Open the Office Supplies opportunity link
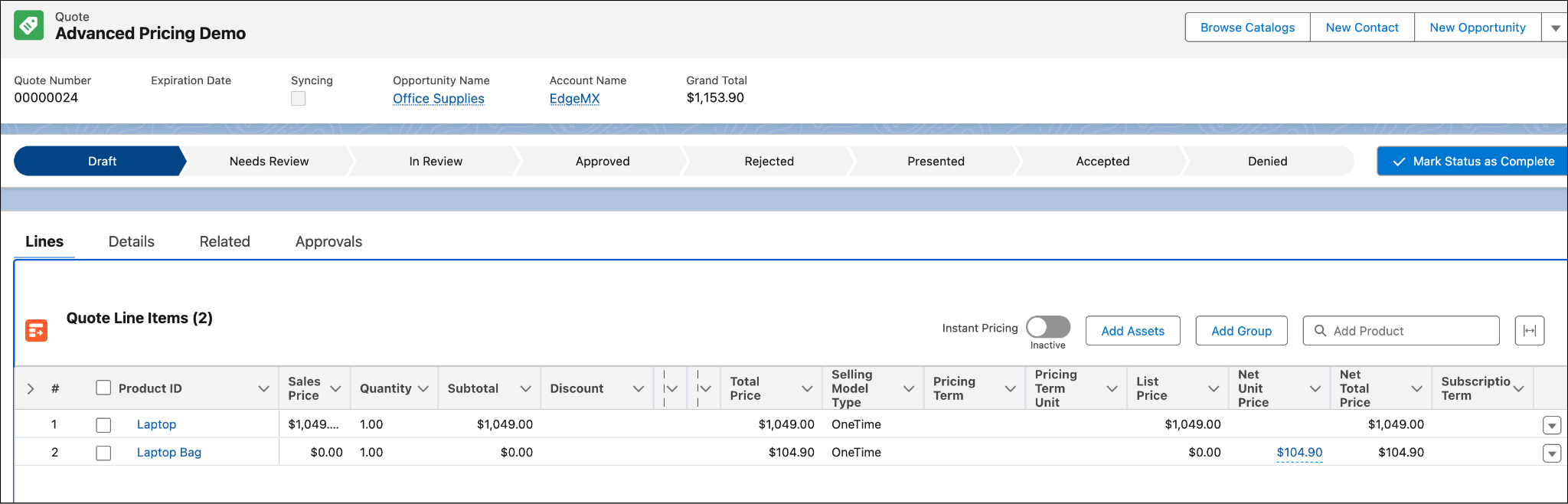Viewport: 1568px width, 504px height. tap(439, 99)
